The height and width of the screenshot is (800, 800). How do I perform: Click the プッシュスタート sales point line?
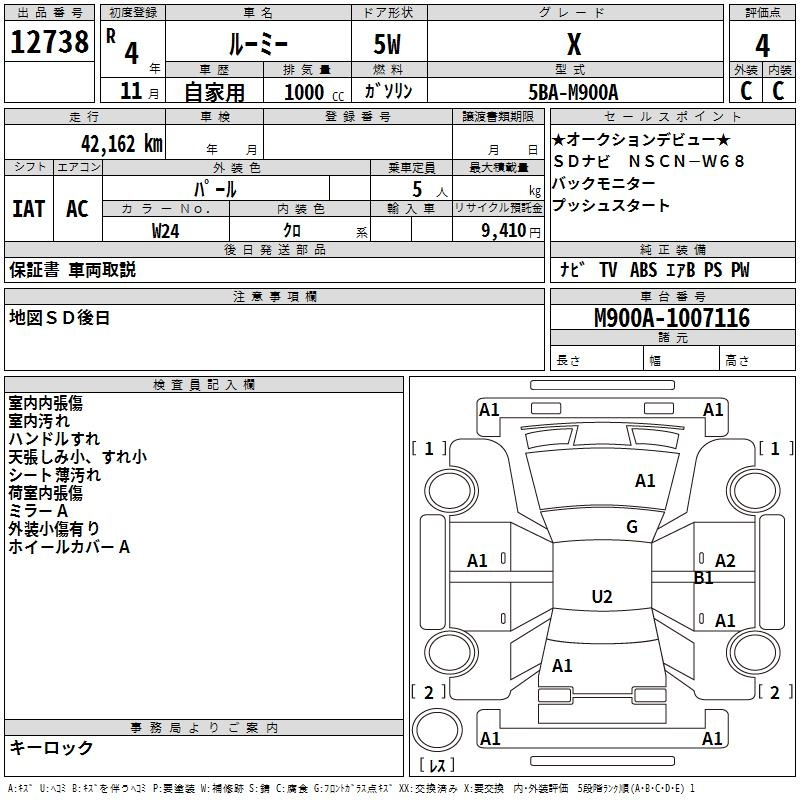click(x=610, y=206)
